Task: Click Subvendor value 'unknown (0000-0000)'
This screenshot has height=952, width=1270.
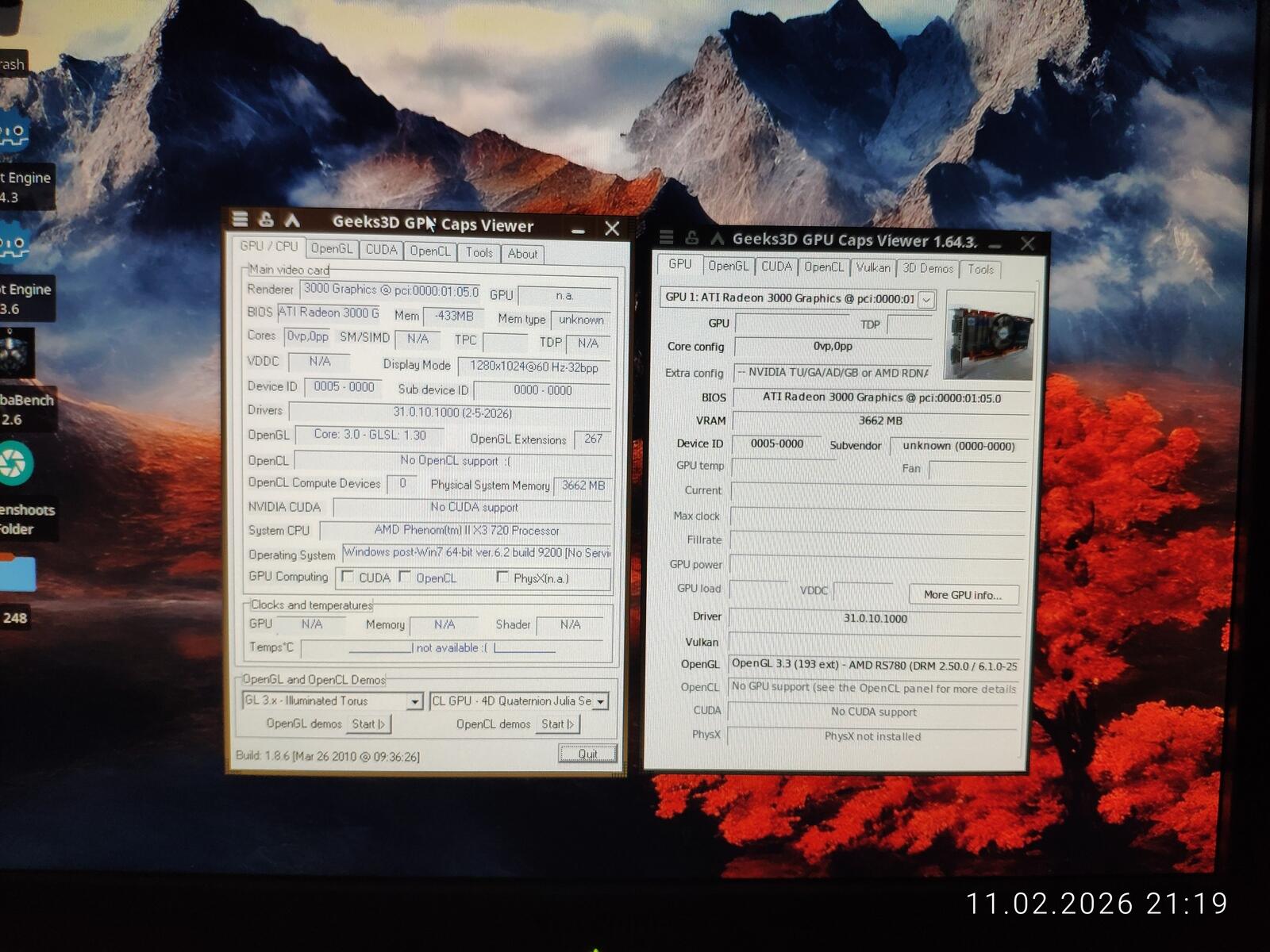Action: [x=959, y=446]
